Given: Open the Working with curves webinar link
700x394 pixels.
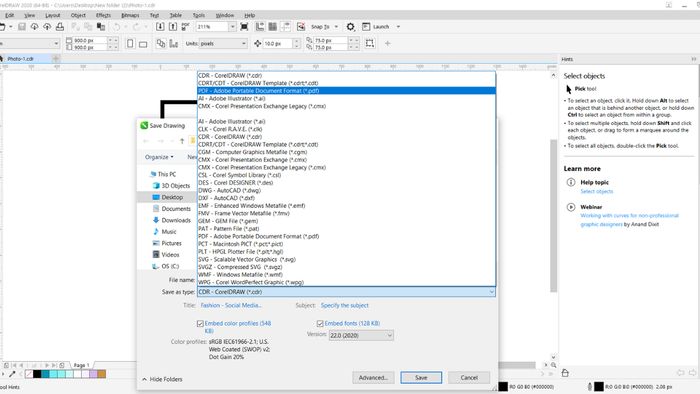Looking at the screenshot, I should [x=629, y=220].
